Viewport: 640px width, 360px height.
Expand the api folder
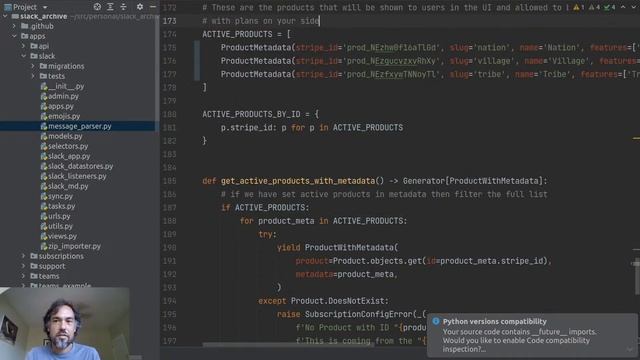tap(24, 46)
